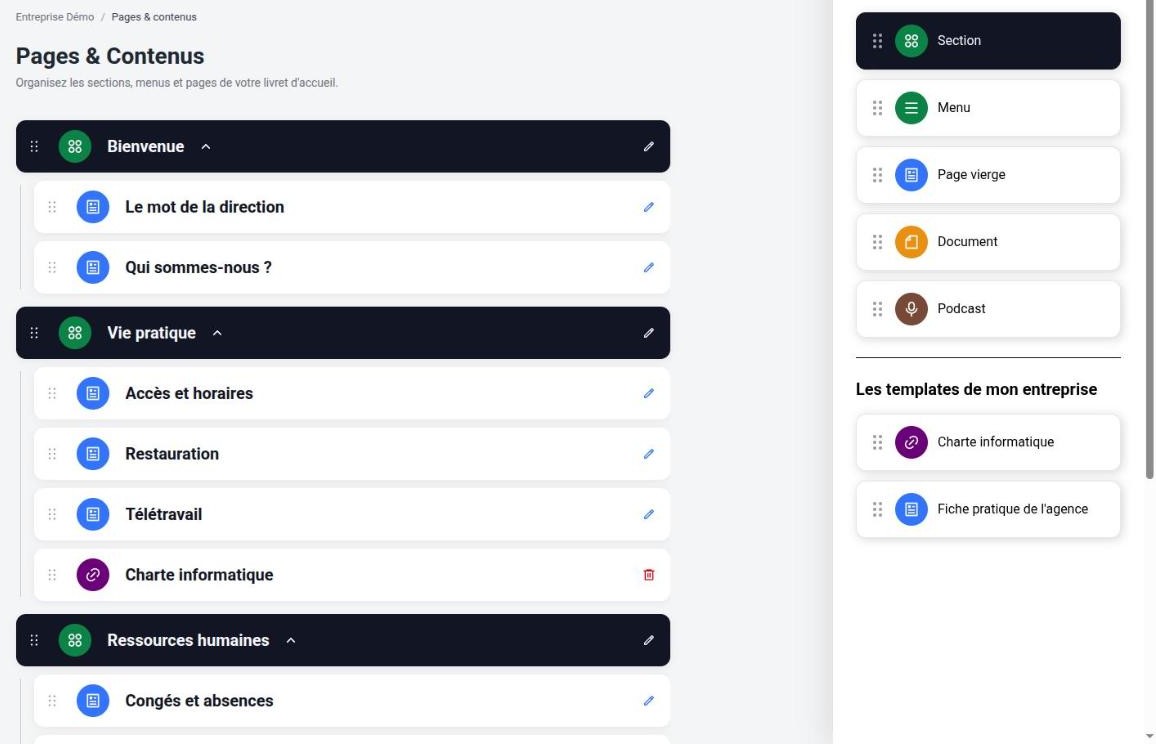Screen dimensions: 1156x744
Task: Choose the Page vierge block
Action: [988, 175]
